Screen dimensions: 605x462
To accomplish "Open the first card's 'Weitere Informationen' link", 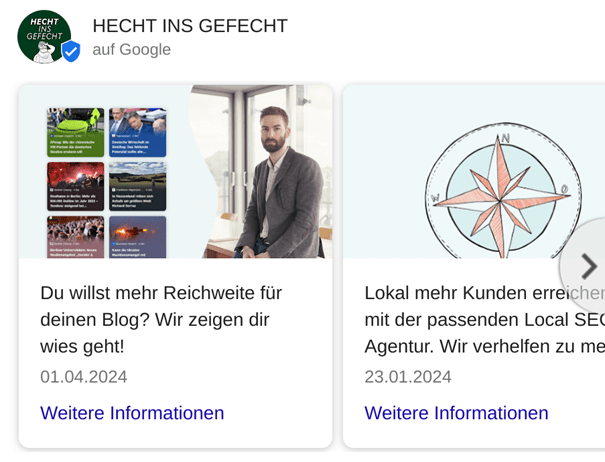I will tap(132, 413).
